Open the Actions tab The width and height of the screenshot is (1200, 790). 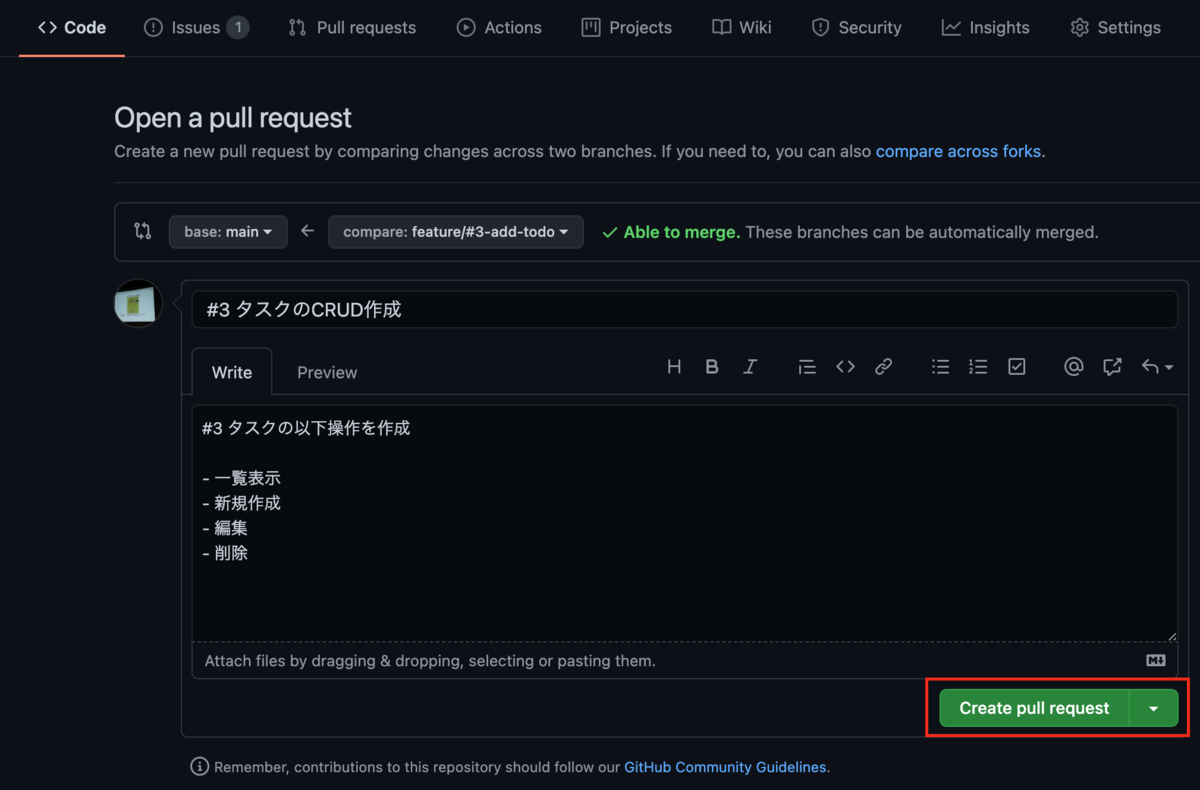[x=499, y=28]
